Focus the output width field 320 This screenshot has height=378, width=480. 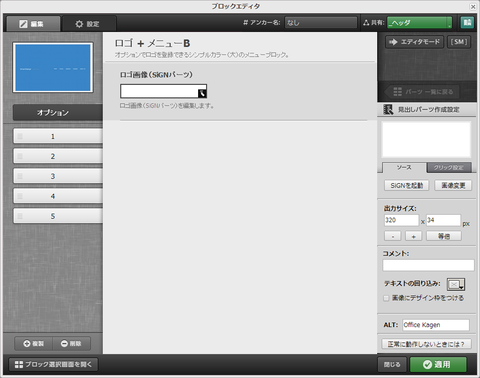tap(401, 220)
